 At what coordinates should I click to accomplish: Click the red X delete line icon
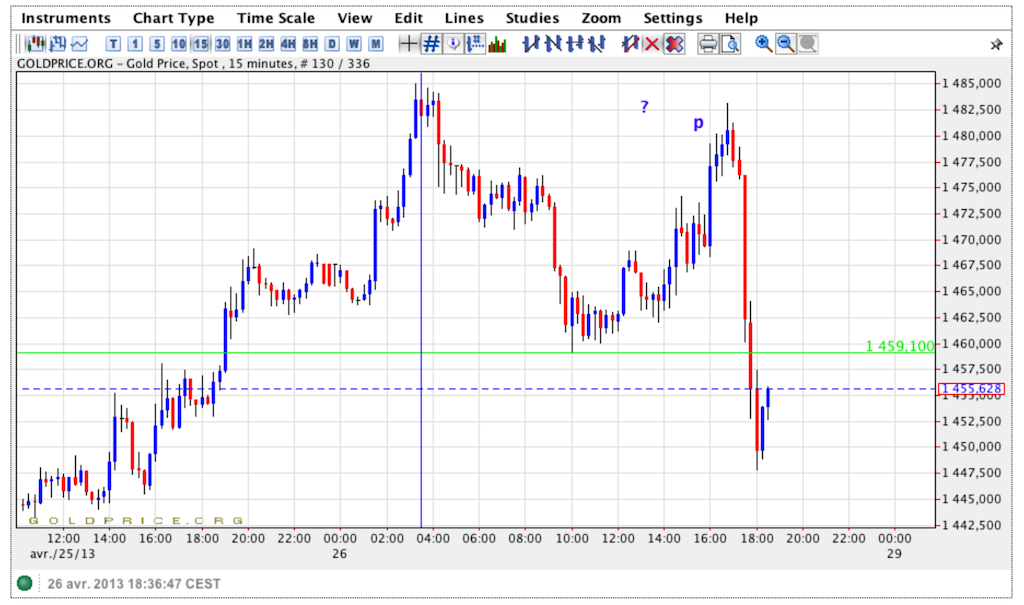pos(652,43)
